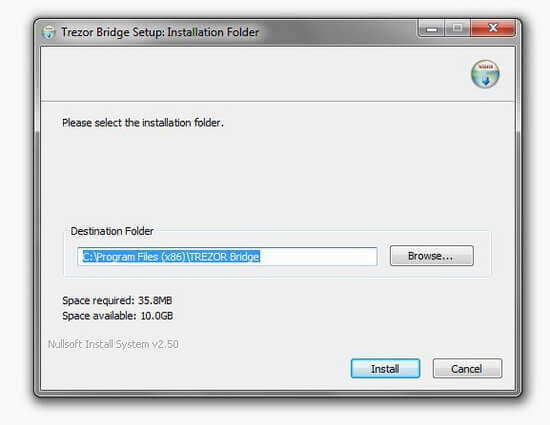Click the NSIS installer globe icon
The image size is (550, 425).
485,74
